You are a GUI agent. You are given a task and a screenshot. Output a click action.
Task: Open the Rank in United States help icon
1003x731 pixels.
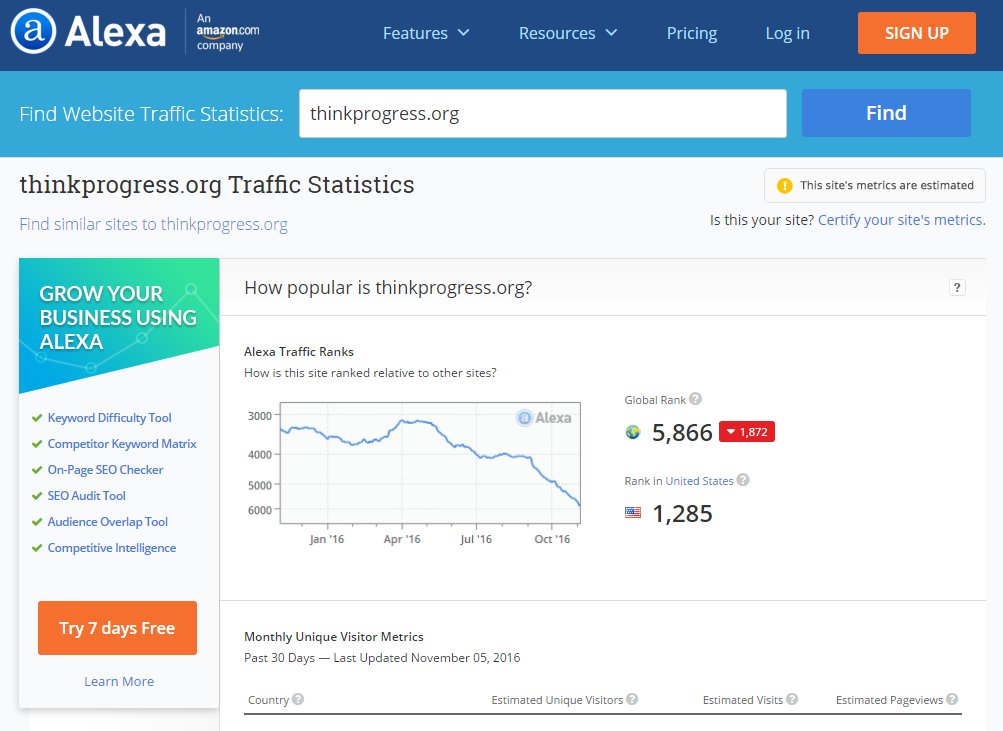click(x=743, y=480)
